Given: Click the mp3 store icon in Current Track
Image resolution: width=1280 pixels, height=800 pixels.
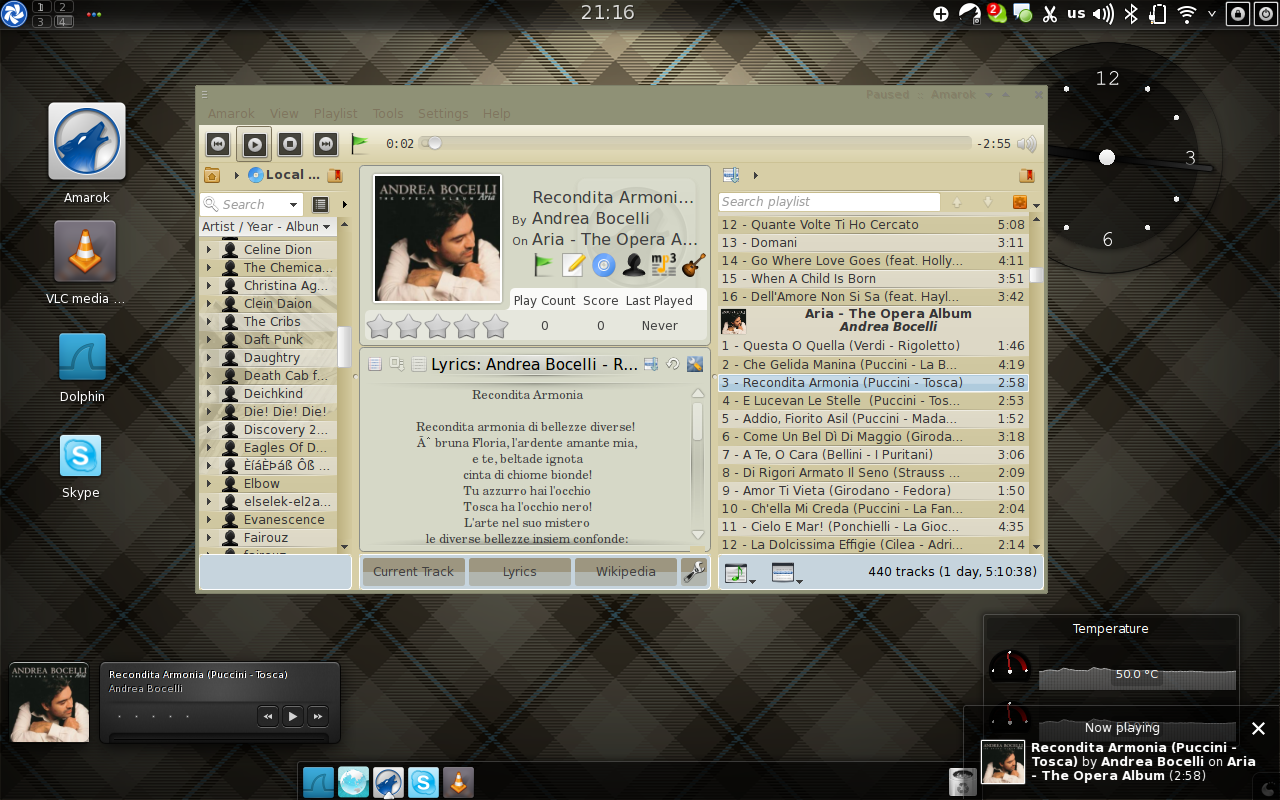Looking at the screenshot, I should pyautogui.click(x=663, y=264).
